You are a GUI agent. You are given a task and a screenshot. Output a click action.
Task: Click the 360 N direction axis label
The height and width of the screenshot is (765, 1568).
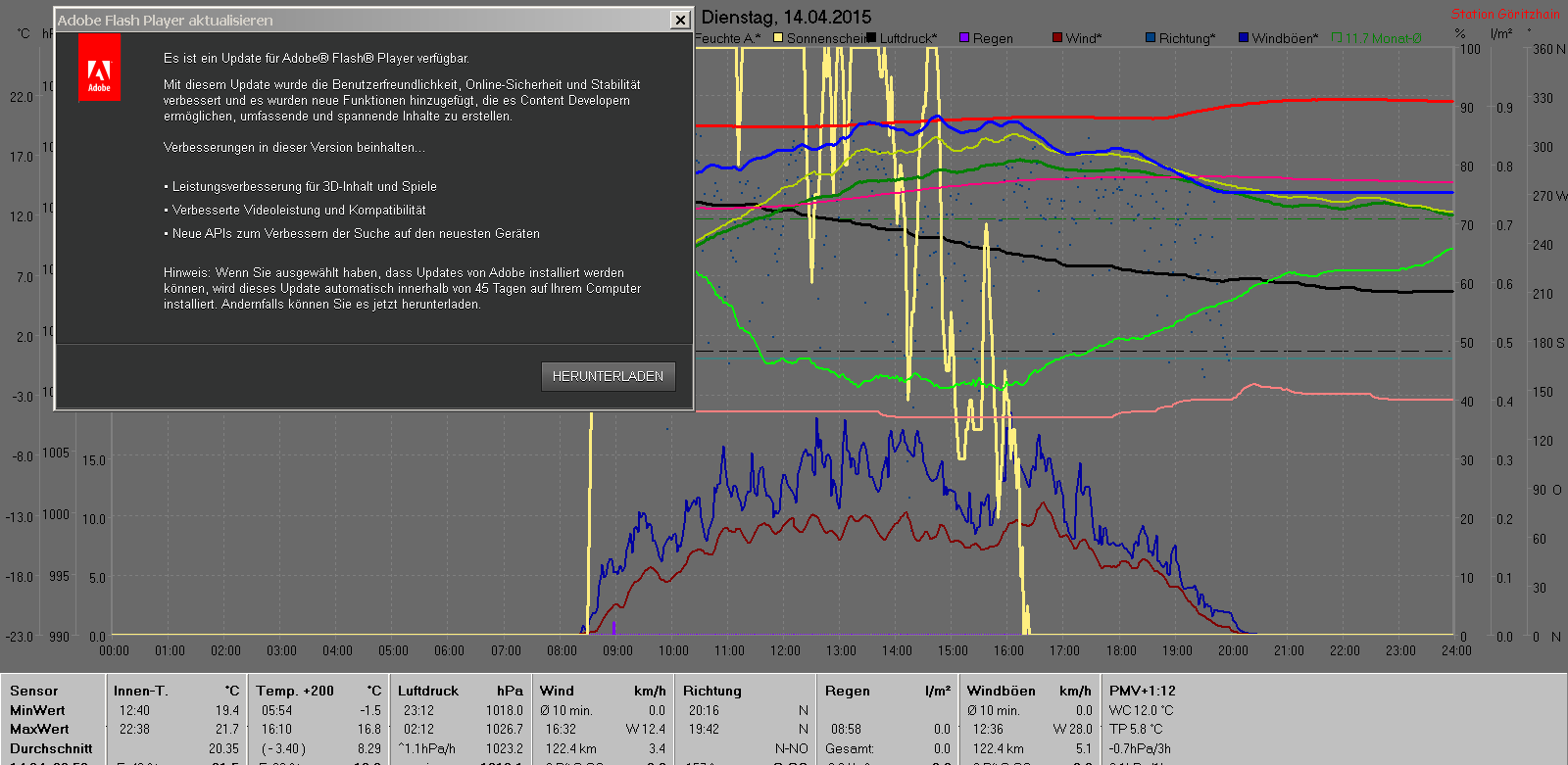pos(1548,49)
